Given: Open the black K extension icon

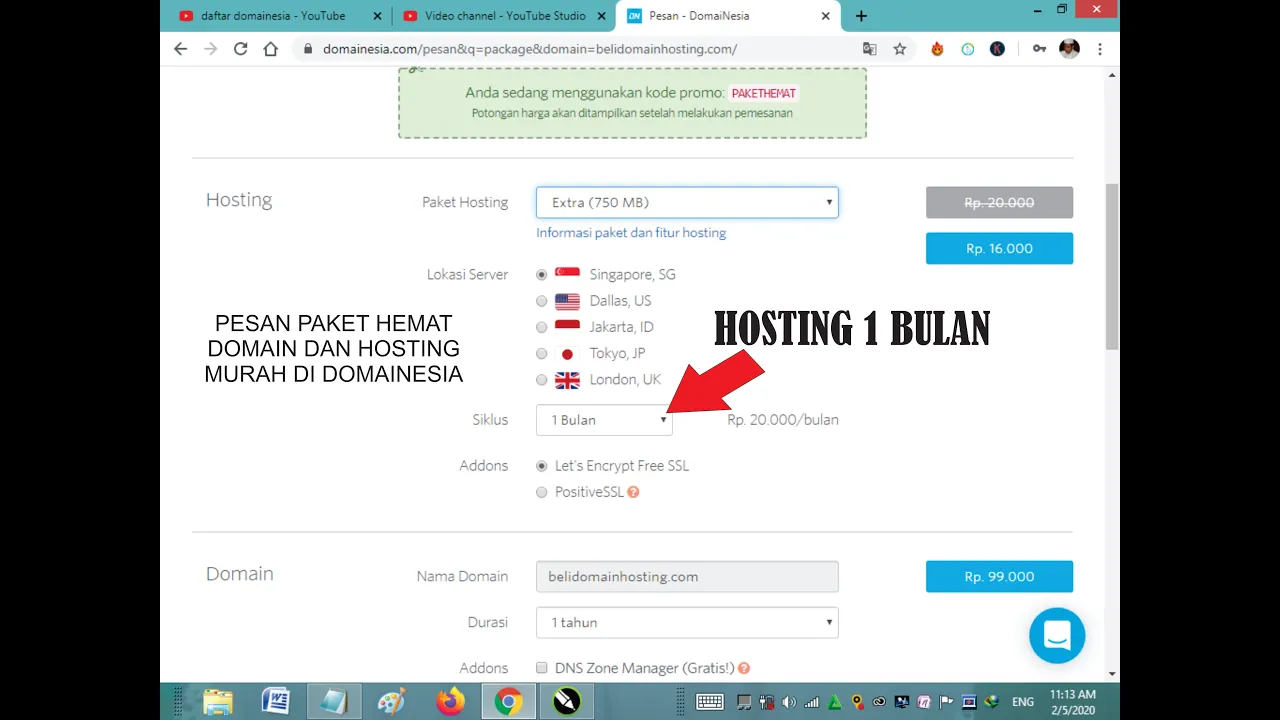Looking at the screenshot, I should 997,48.
